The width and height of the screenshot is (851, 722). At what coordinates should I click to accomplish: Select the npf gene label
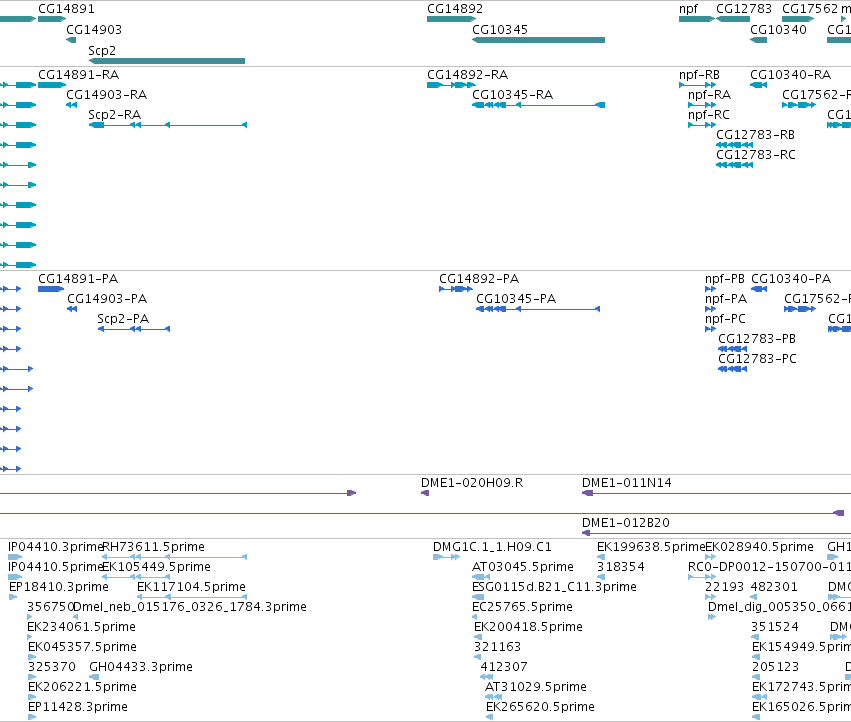(688, 9)
